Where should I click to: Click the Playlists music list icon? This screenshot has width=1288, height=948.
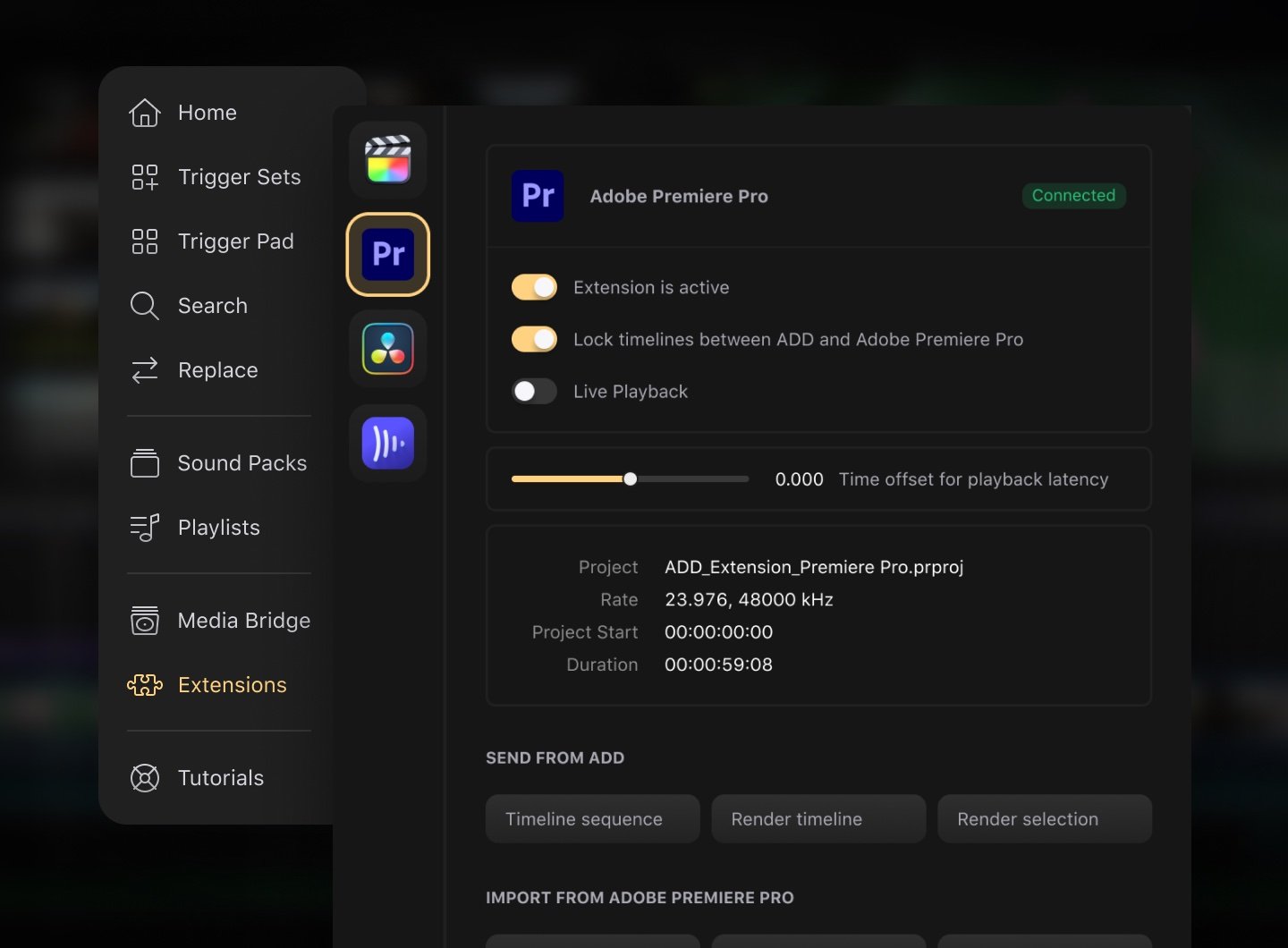click(145, 528)
